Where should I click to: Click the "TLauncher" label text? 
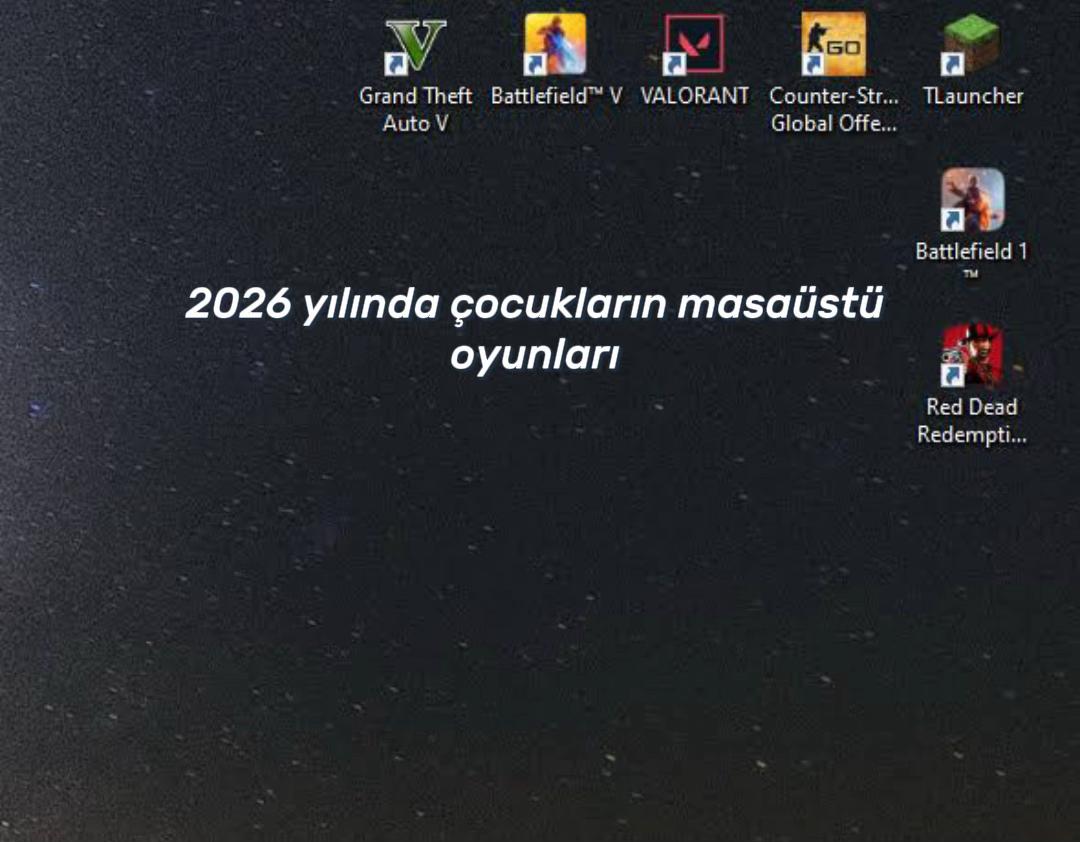tap(973, 96)
